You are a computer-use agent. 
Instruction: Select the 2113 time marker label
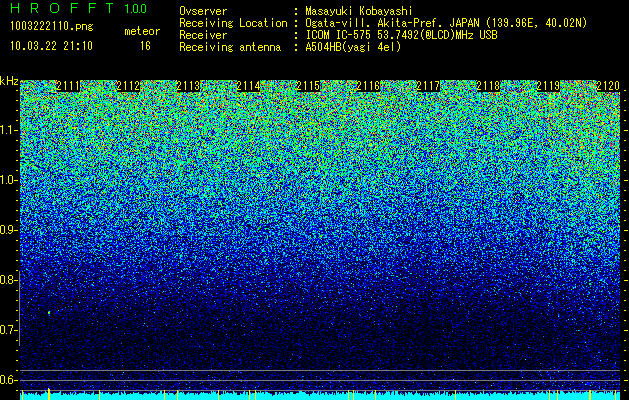(x=188, y=85)
